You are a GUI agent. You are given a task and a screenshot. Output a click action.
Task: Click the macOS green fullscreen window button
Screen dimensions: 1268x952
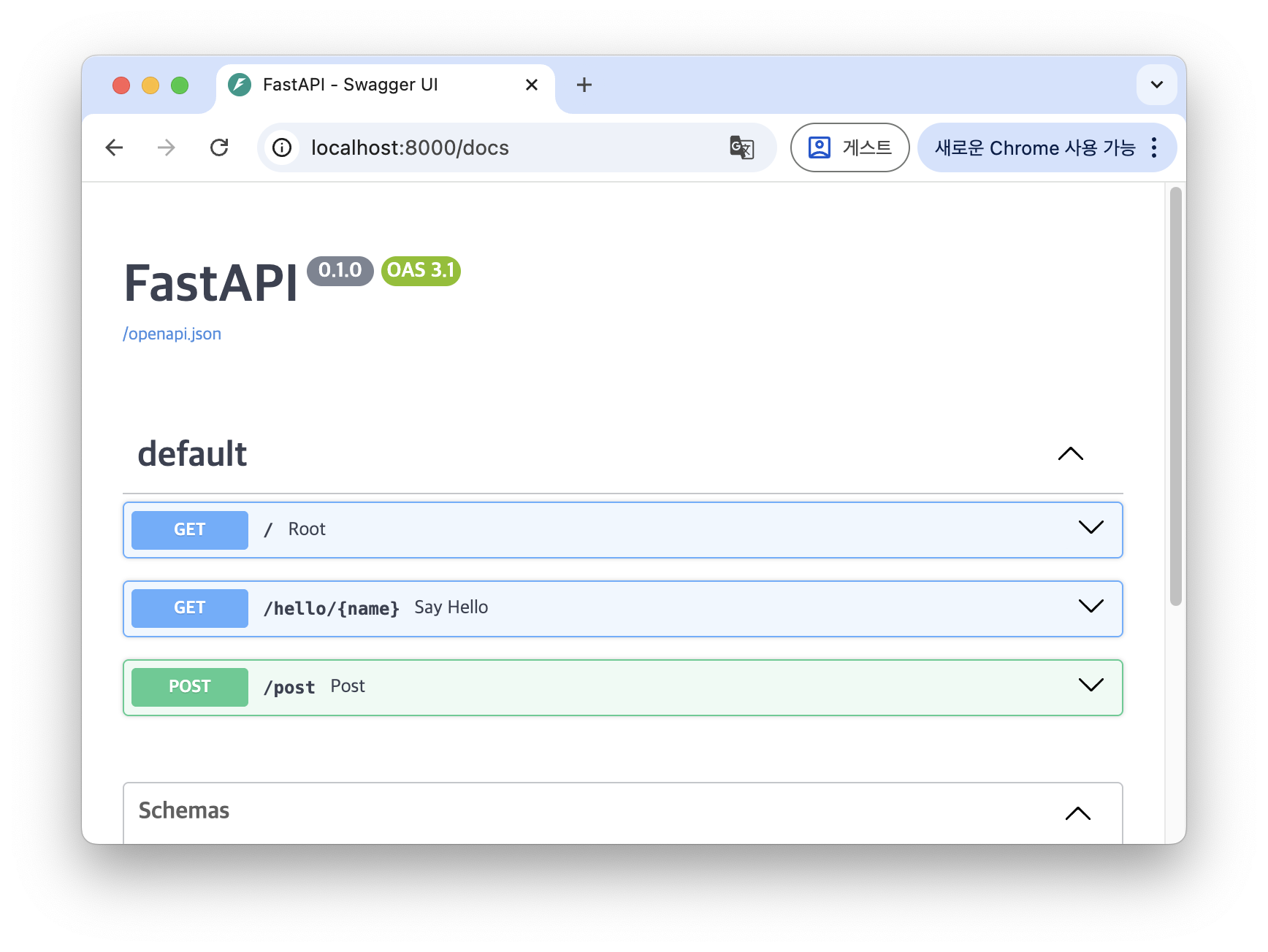[x=180, y=85]
